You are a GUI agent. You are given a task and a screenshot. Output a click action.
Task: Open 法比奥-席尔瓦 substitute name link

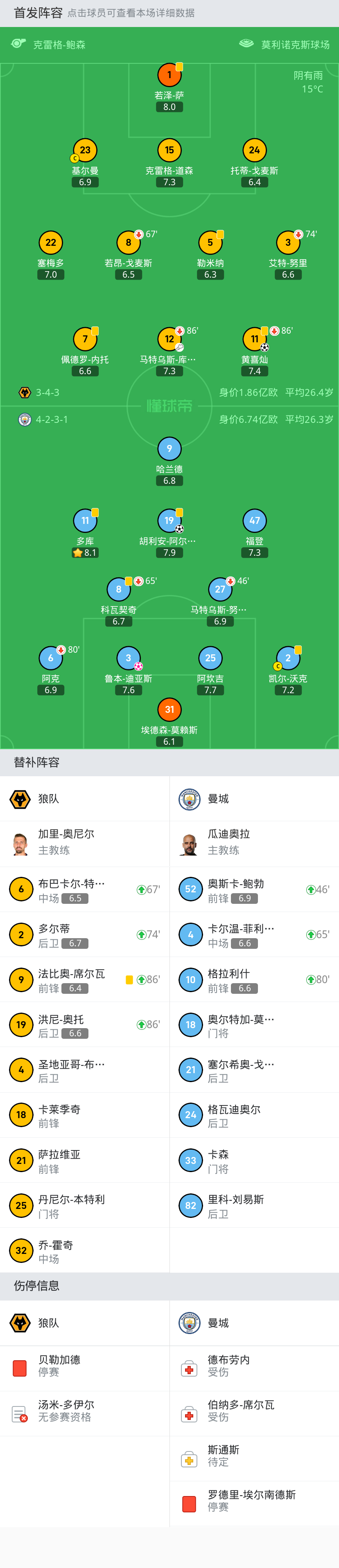[x=71, y=973]
